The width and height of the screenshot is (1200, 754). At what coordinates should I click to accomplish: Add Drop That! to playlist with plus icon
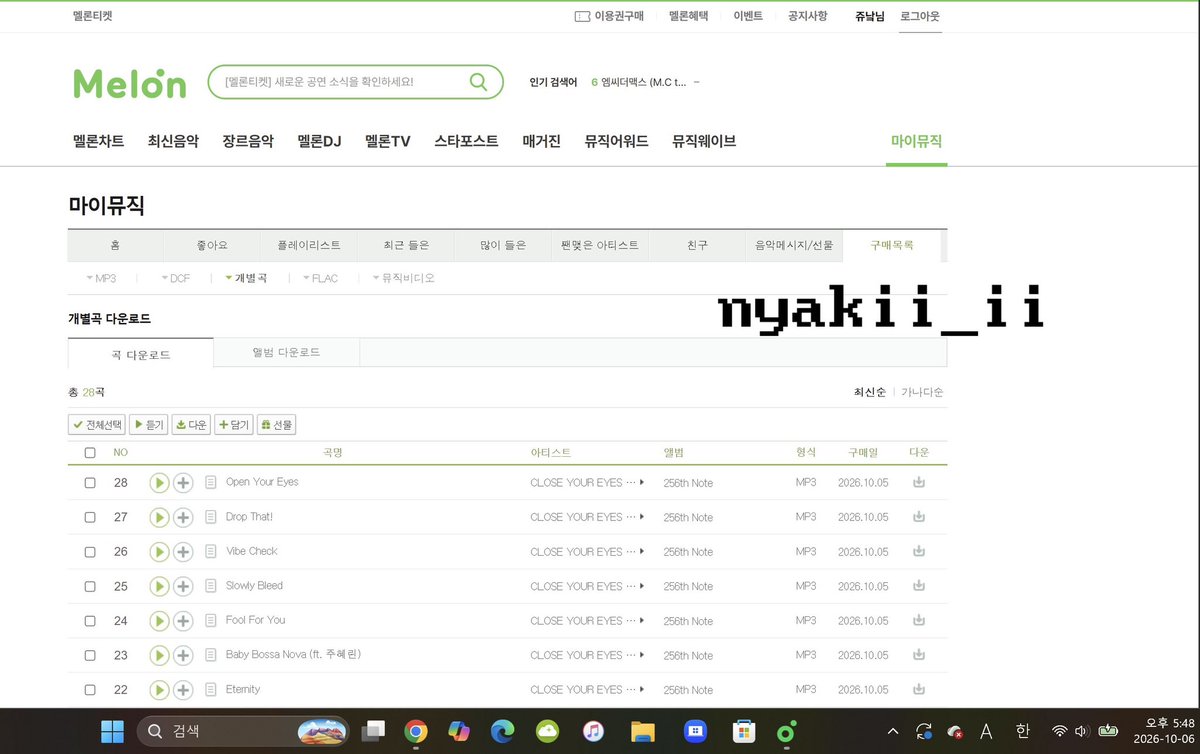(x=183, y=517)
